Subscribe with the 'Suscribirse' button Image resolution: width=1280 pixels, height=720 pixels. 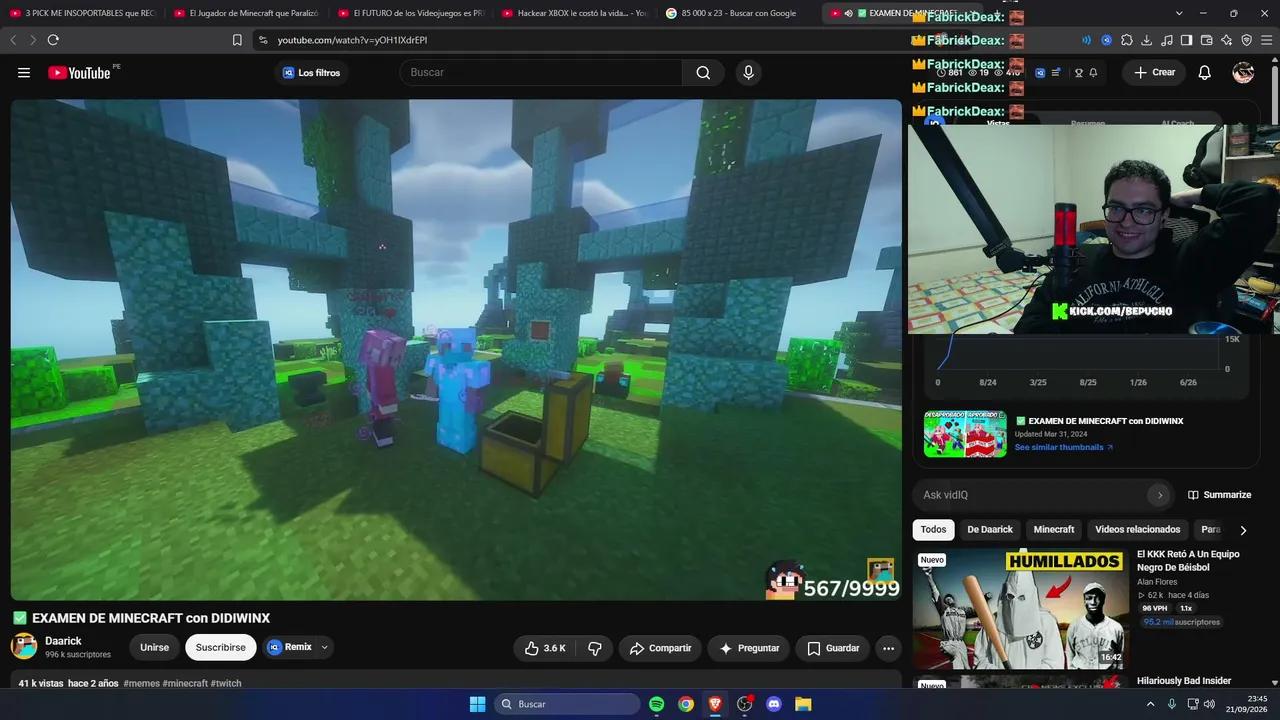[221, 648]
